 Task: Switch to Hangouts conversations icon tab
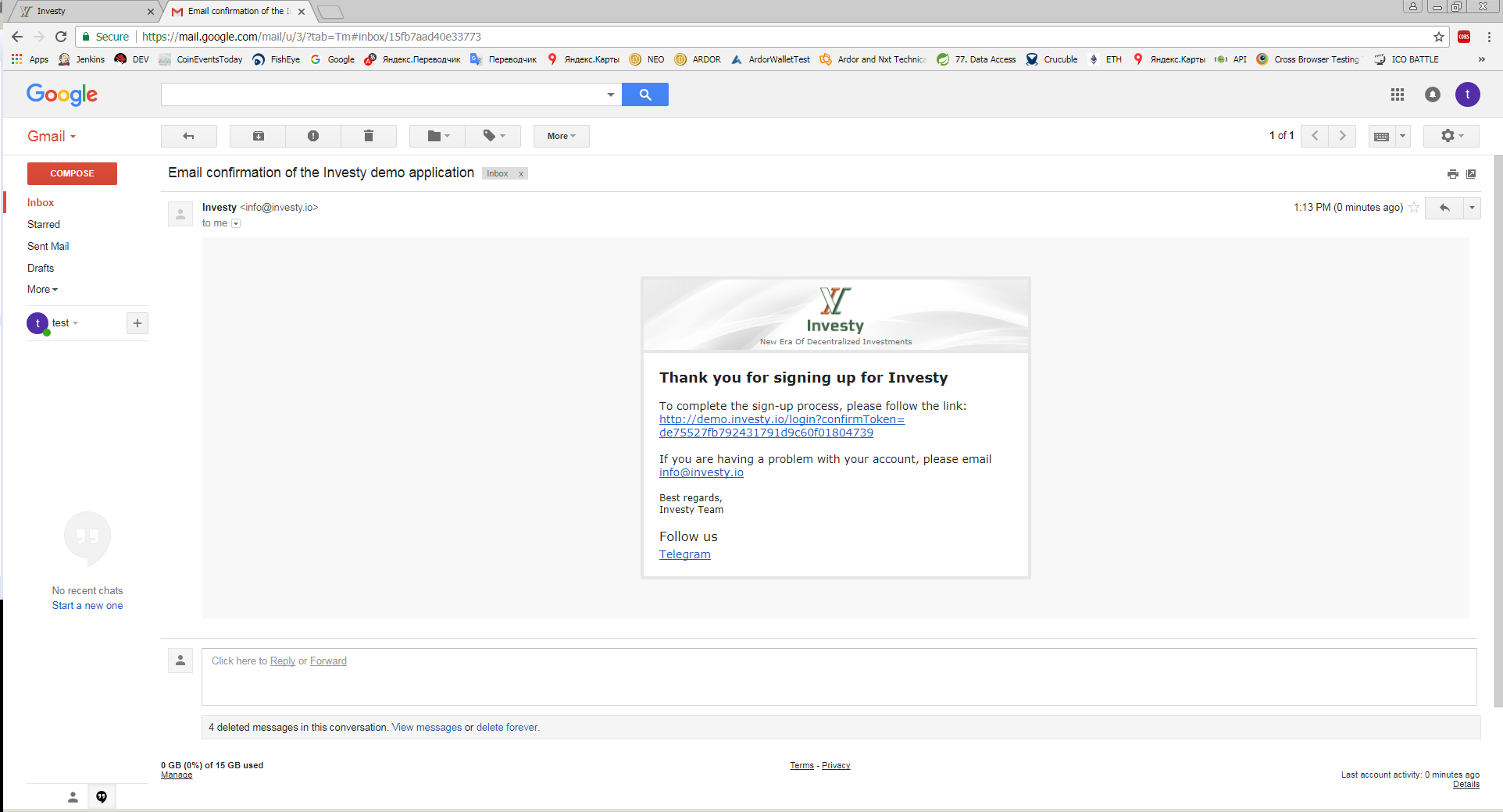(102, 797)
